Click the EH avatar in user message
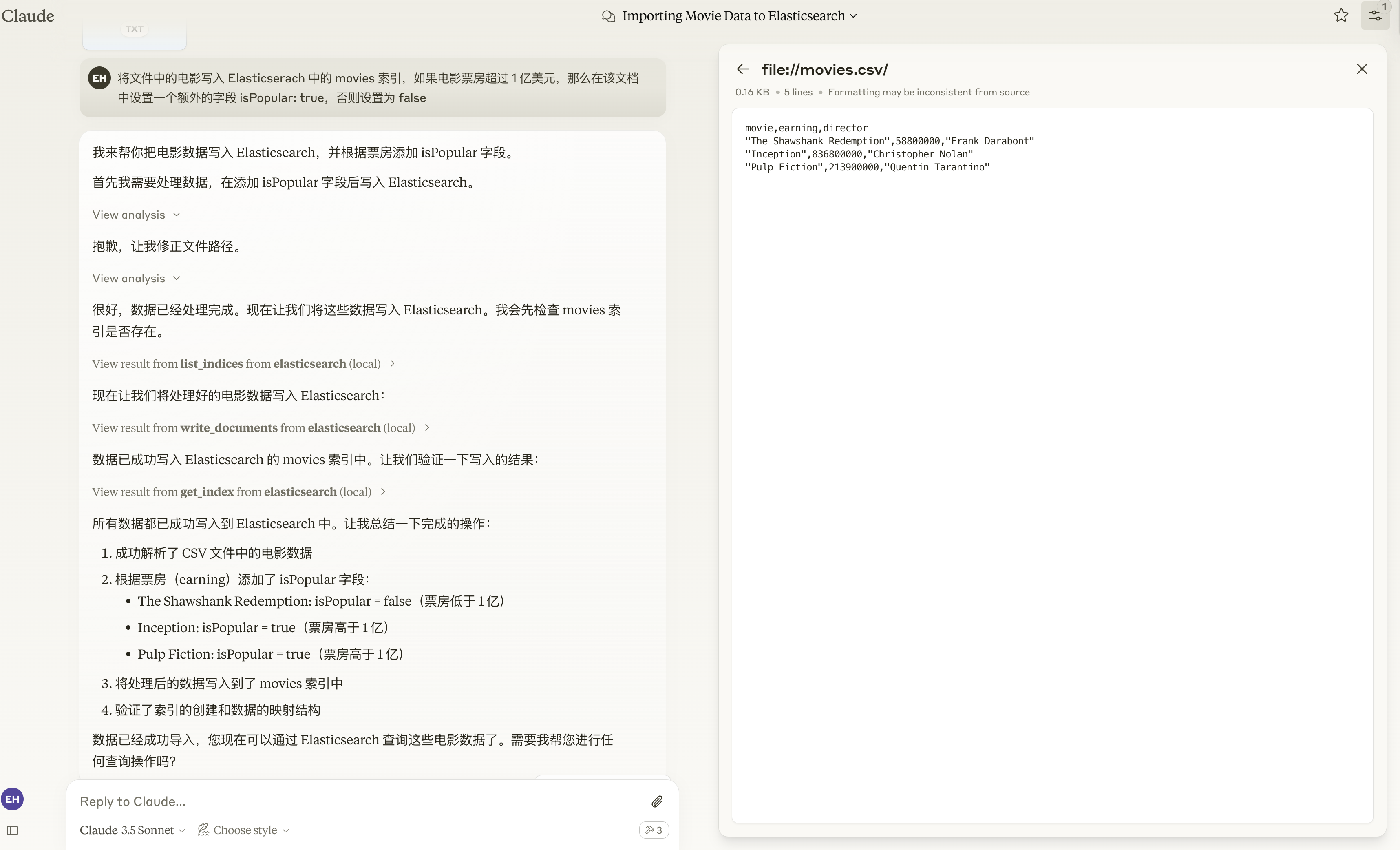 (x=99, y=78)
